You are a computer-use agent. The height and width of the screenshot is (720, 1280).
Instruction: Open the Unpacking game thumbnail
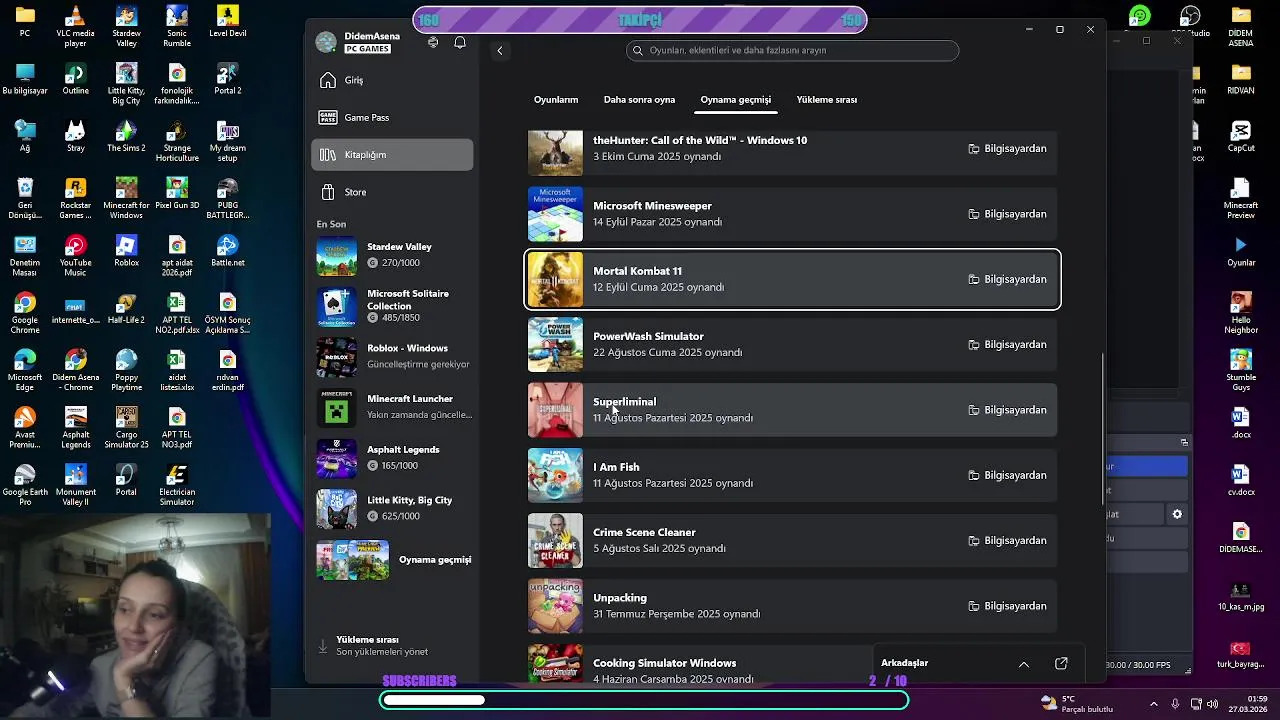[x=555, y=606]
